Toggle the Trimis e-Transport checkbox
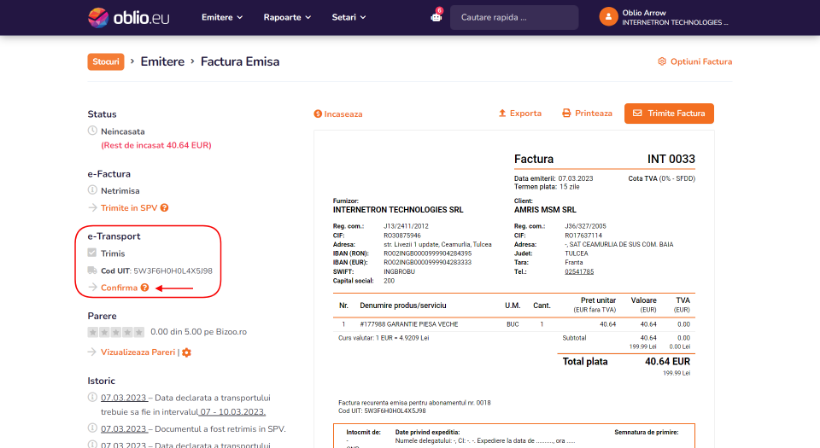Viewport: 820px width, 448px height. point(92,253)
